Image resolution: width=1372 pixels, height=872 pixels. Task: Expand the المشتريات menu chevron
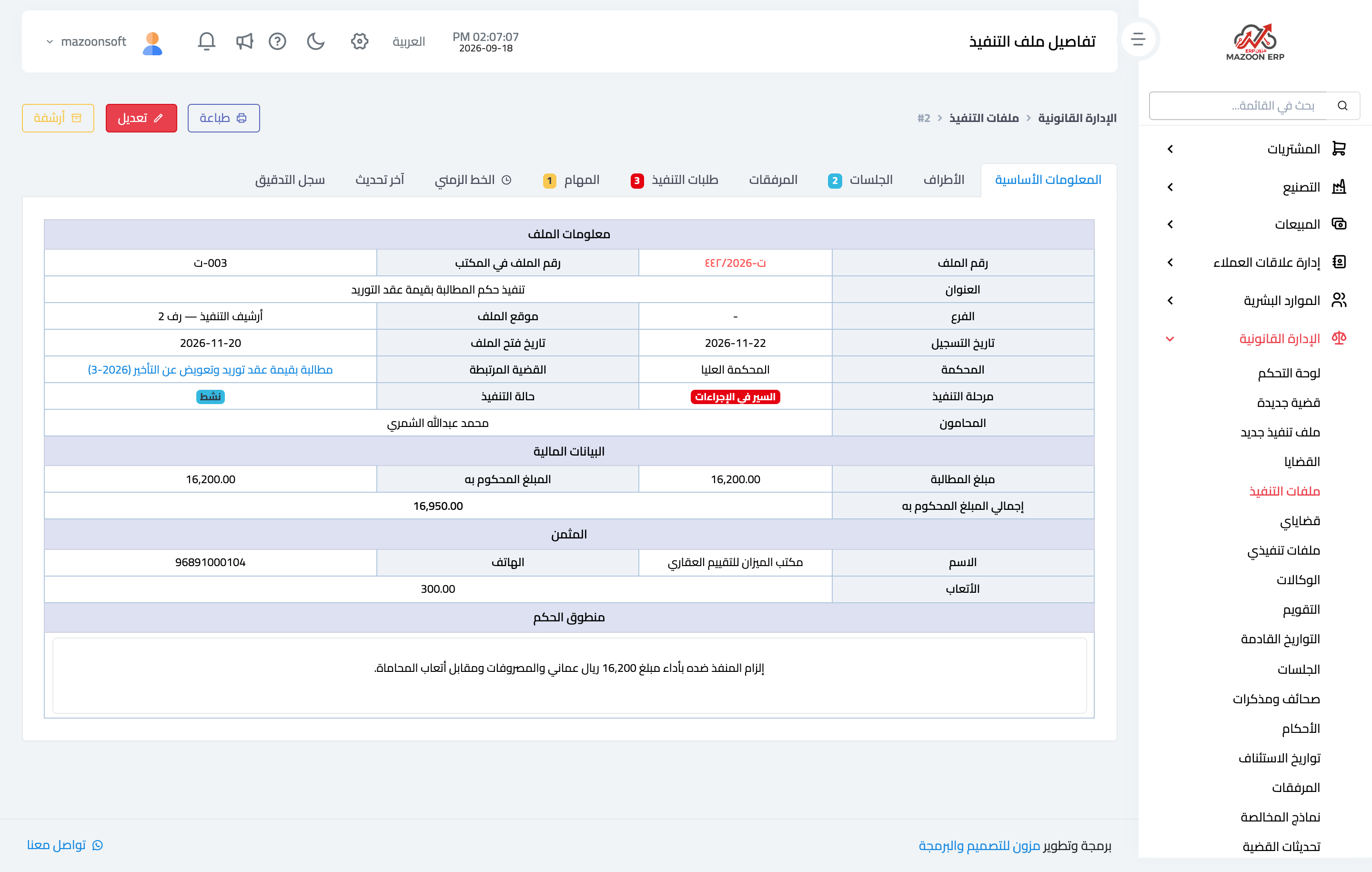pos(1170,149)
